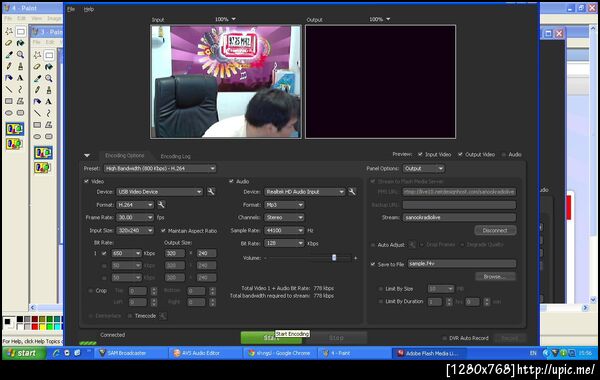600x380 pixels.
Task: Switch to Encoding Log tab
Action: tap(175, 156)
